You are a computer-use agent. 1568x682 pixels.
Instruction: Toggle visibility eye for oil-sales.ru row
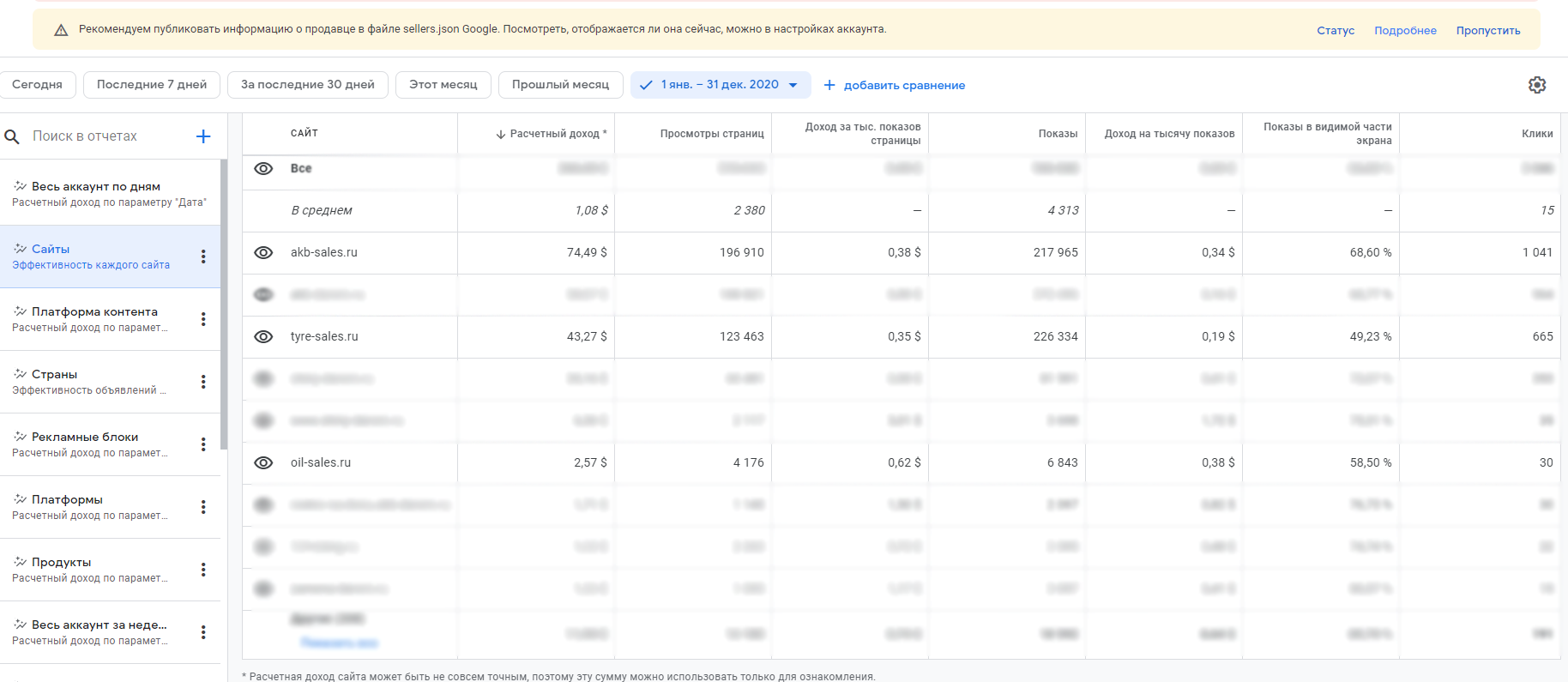coord(263,462)
